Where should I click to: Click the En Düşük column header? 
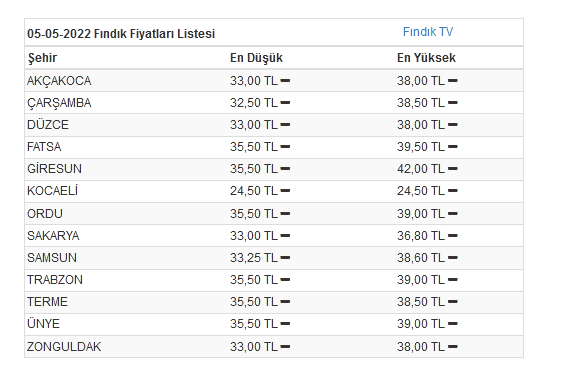point(256,58)
